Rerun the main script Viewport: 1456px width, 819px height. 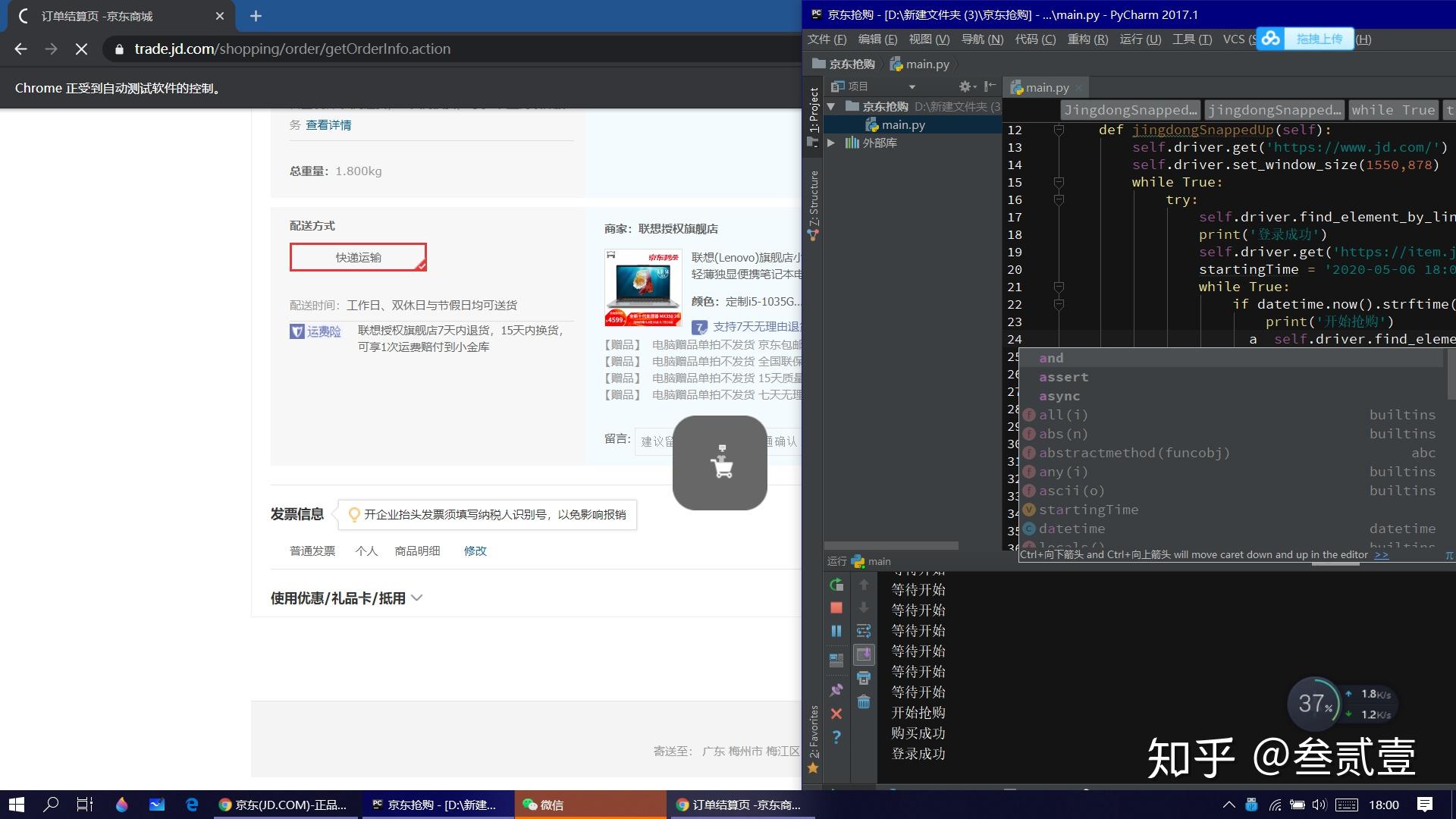click(x=836, y=585)
